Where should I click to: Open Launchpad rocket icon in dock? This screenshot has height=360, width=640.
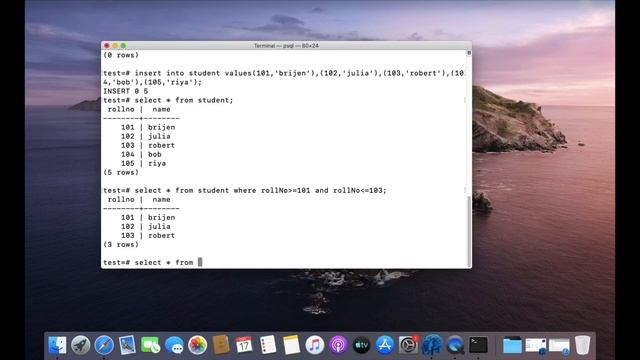pos(80,345)
